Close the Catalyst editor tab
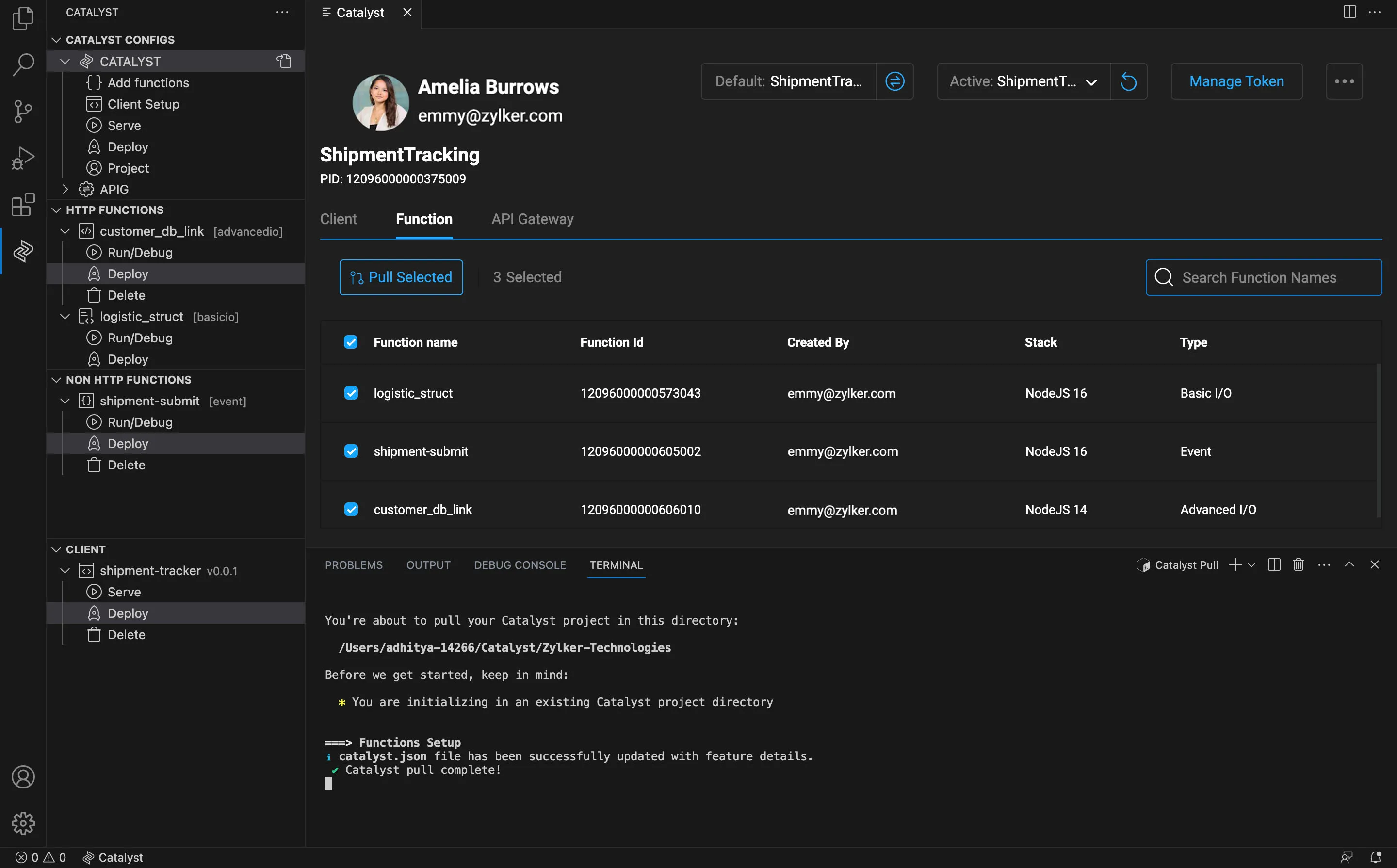Screen dimensions: 1397x868 point(407,12)
